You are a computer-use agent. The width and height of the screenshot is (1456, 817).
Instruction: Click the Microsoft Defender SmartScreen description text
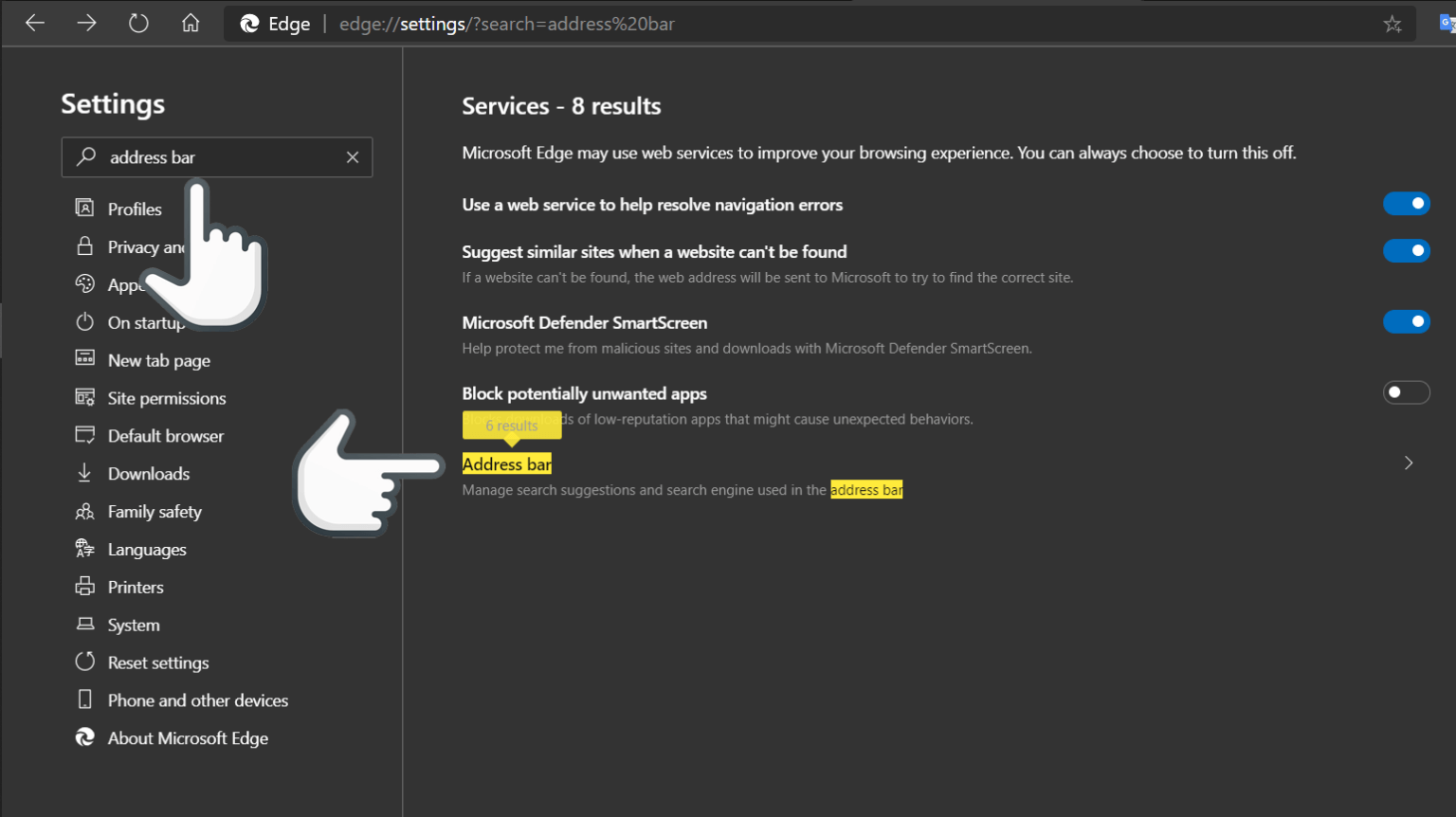tap(747, 349)
